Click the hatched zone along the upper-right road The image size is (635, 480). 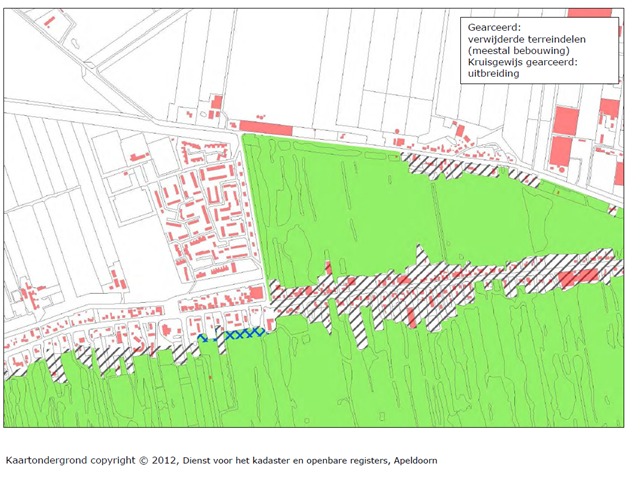coord(470,165)
